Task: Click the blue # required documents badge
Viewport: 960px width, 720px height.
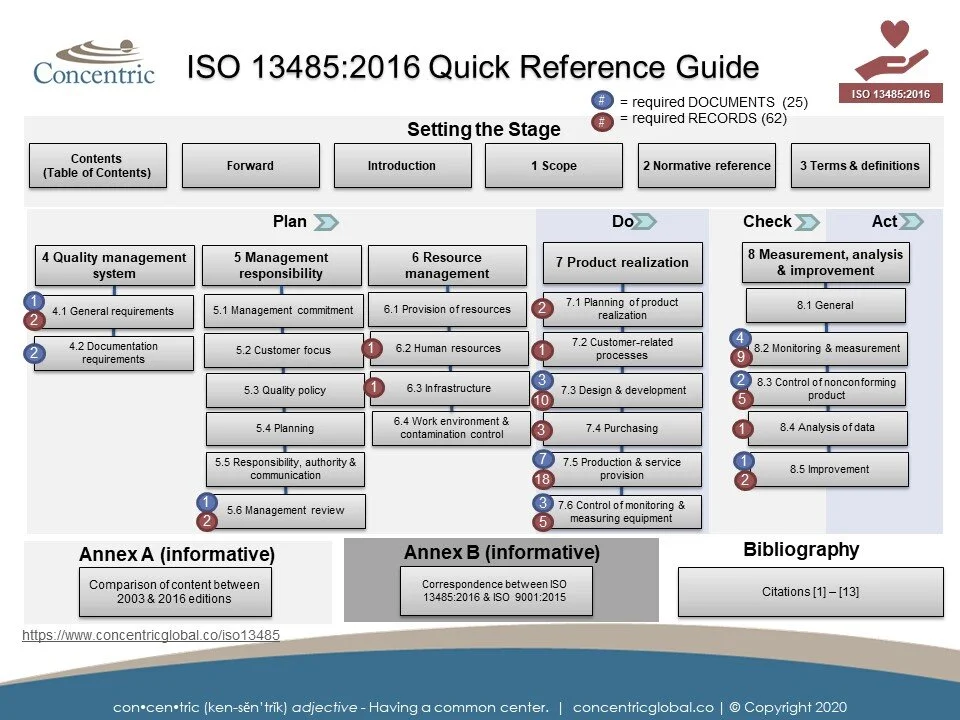Action: [600, 101]
